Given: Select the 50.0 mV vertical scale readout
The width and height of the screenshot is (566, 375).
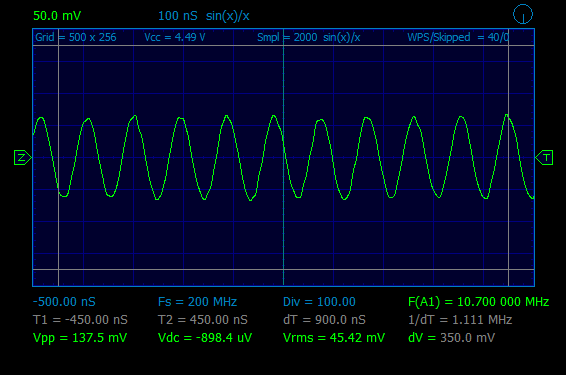Looking at the screenshot, I should 57,16.
